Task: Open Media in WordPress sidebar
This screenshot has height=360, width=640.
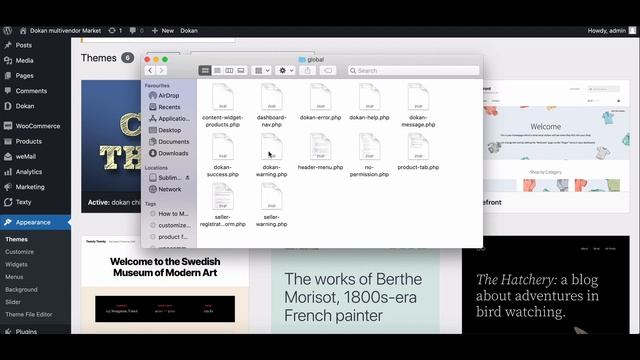Action: point(24,60)
